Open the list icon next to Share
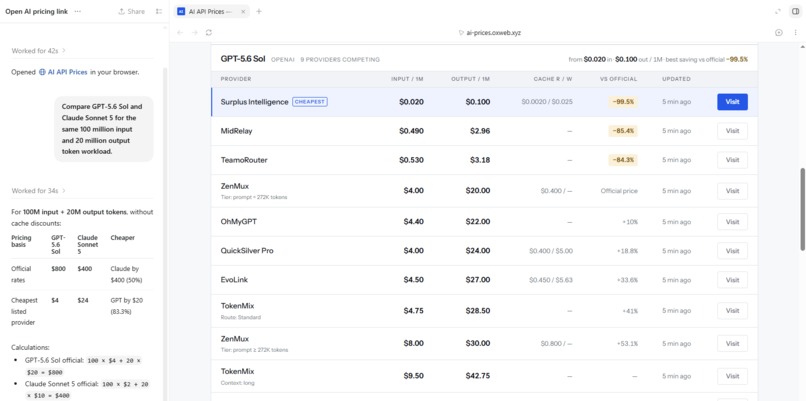Viewport: 806px width, 401px height. (x=159, y=11)
